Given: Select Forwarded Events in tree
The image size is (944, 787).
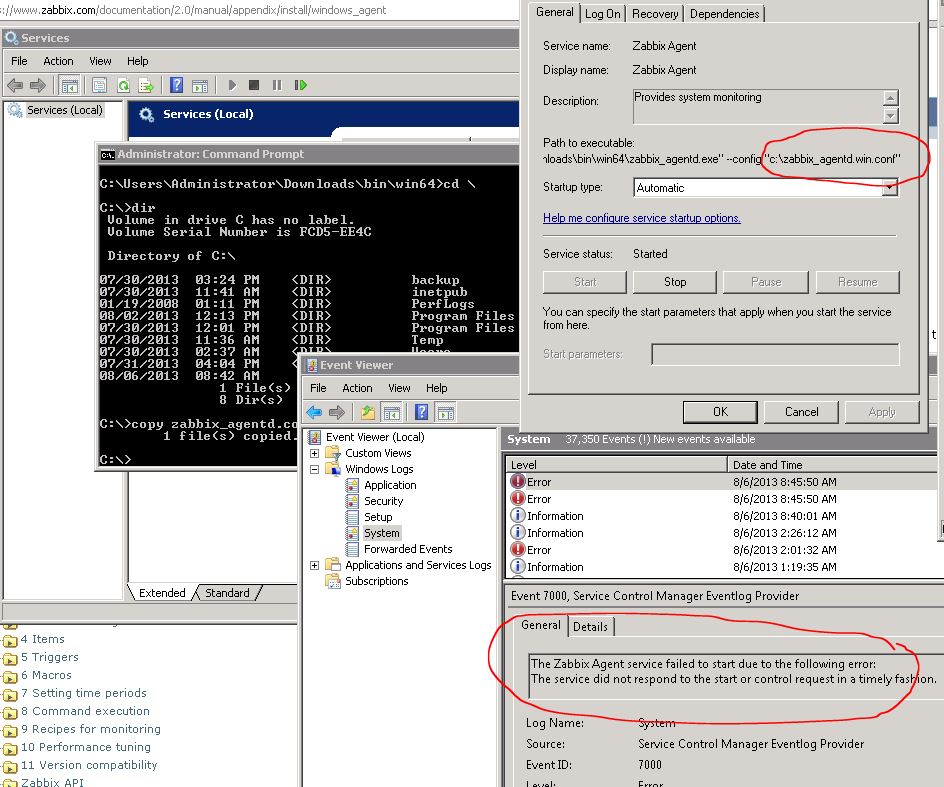Looking at the screenshot, I should (x=408, y=549).
